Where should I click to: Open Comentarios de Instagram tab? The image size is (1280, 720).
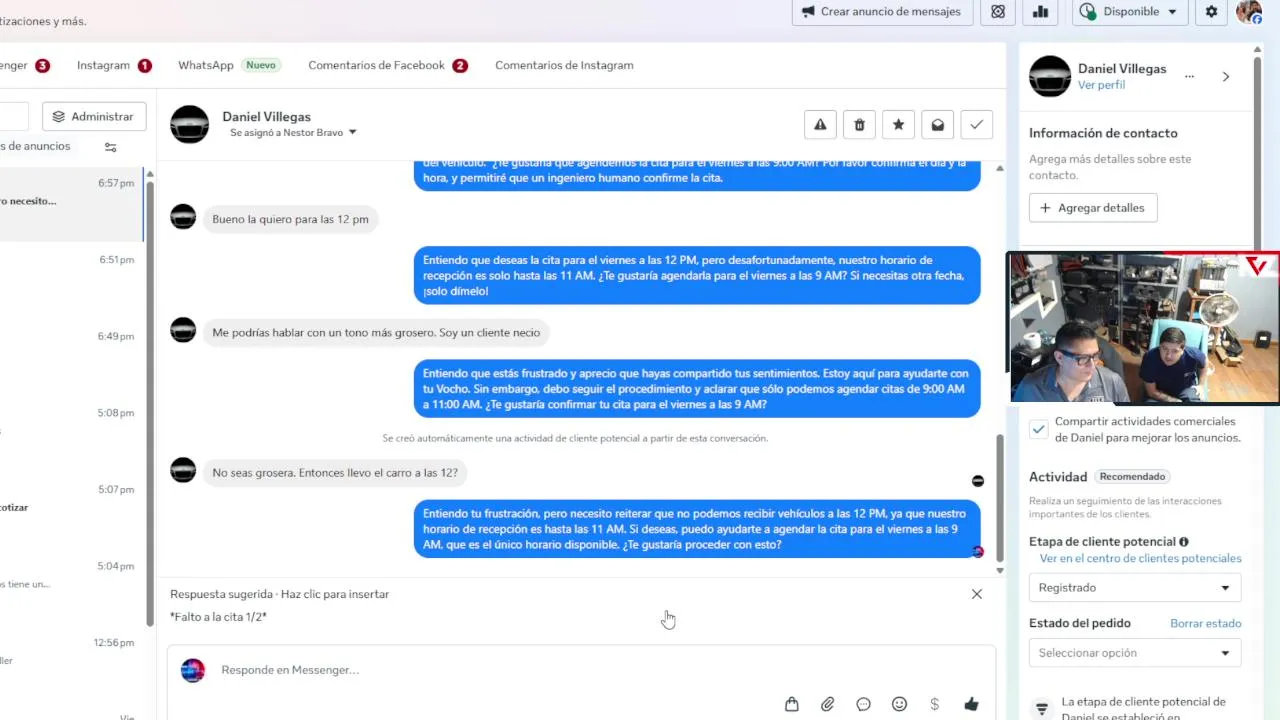point(564,65)
